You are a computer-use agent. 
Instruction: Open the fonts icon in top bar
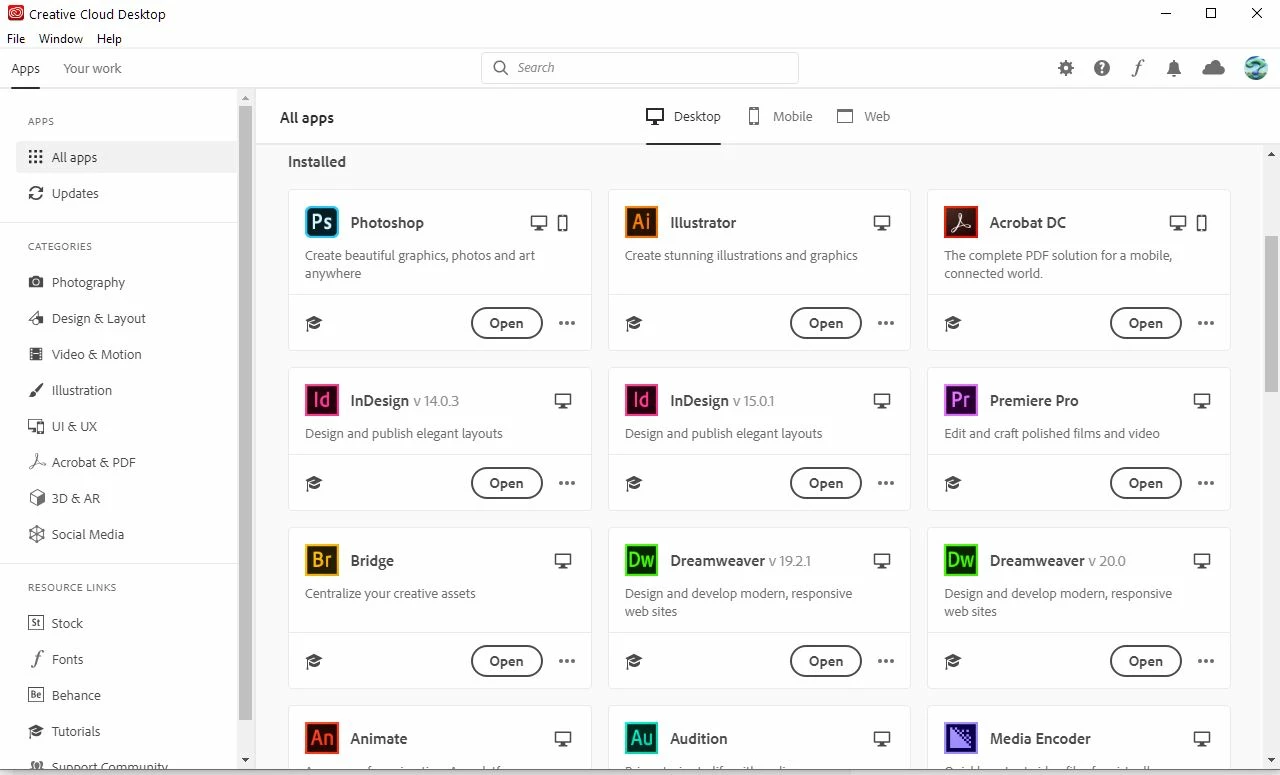(x=1138, y=68)
